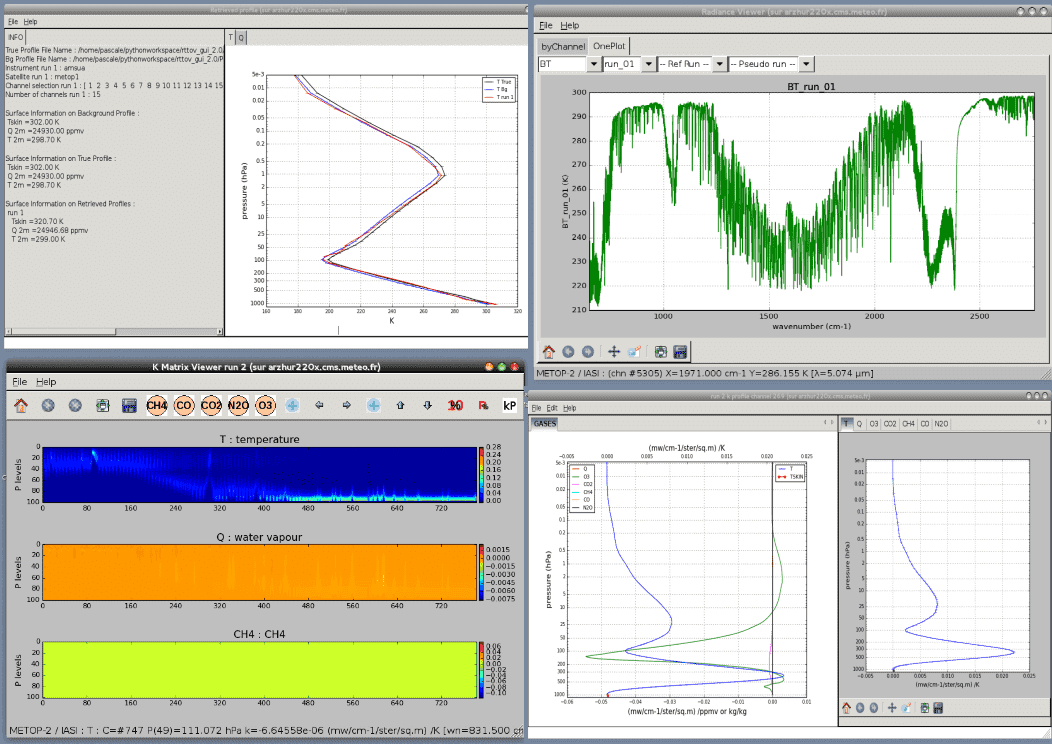Toggle the CH4 gas button
The width and height of the screenshot is (1052, 744).
[156, 405]
